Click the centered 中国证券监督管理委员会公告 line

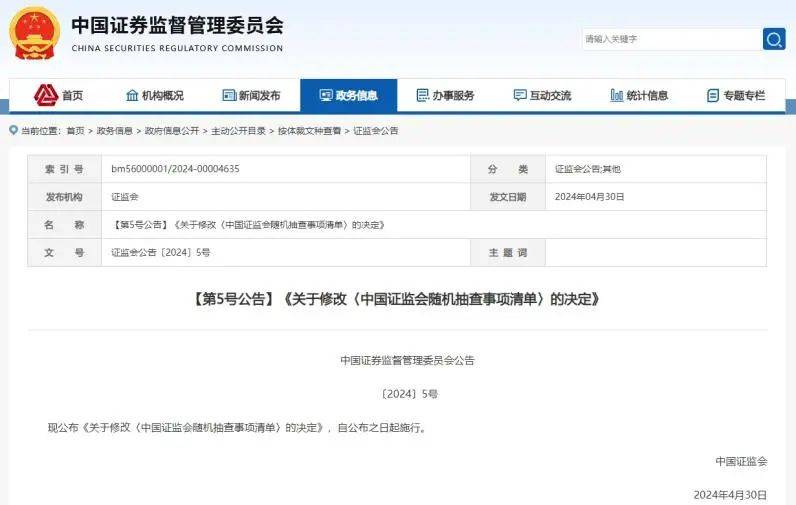[x=407, y=360]
